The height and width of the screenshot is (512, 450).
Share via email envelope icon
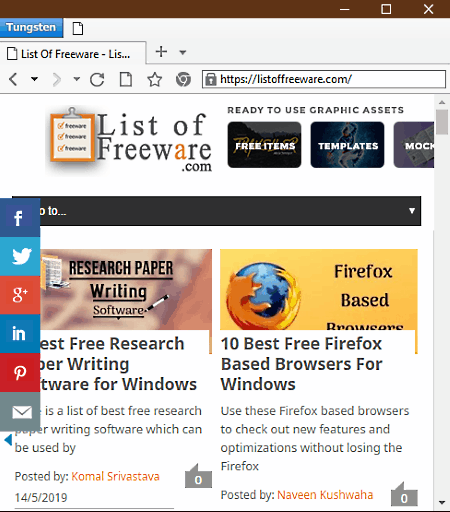point(19,411)
